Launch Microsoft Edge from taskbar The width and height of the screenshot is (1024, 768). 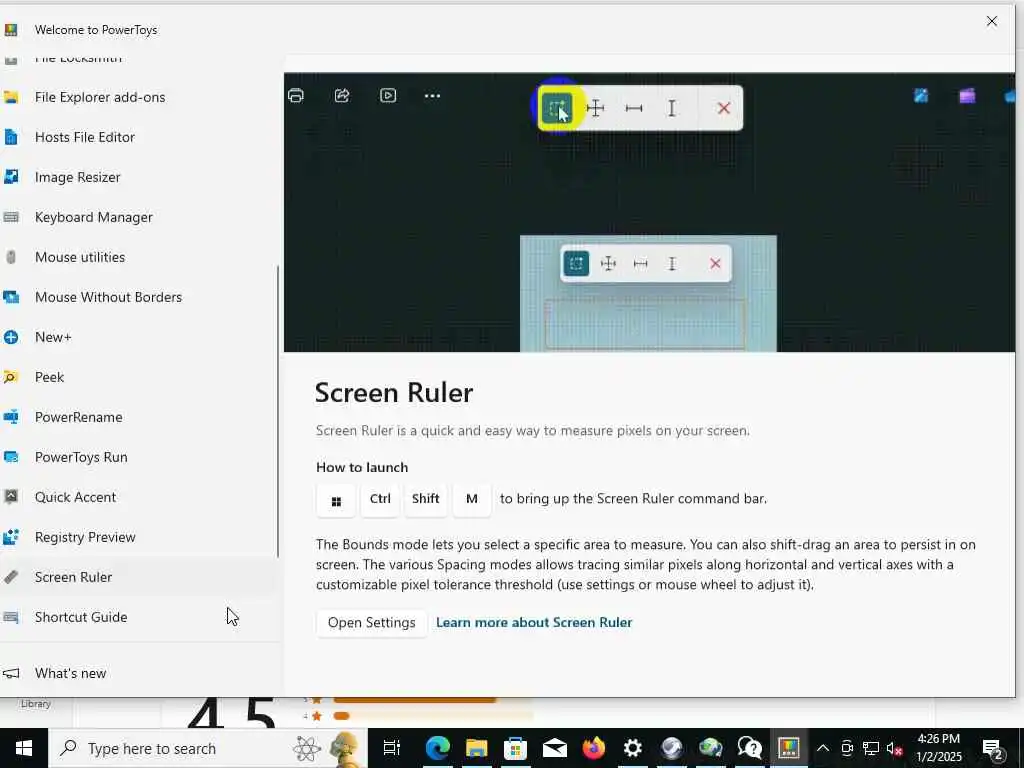(x=438, y=748)
